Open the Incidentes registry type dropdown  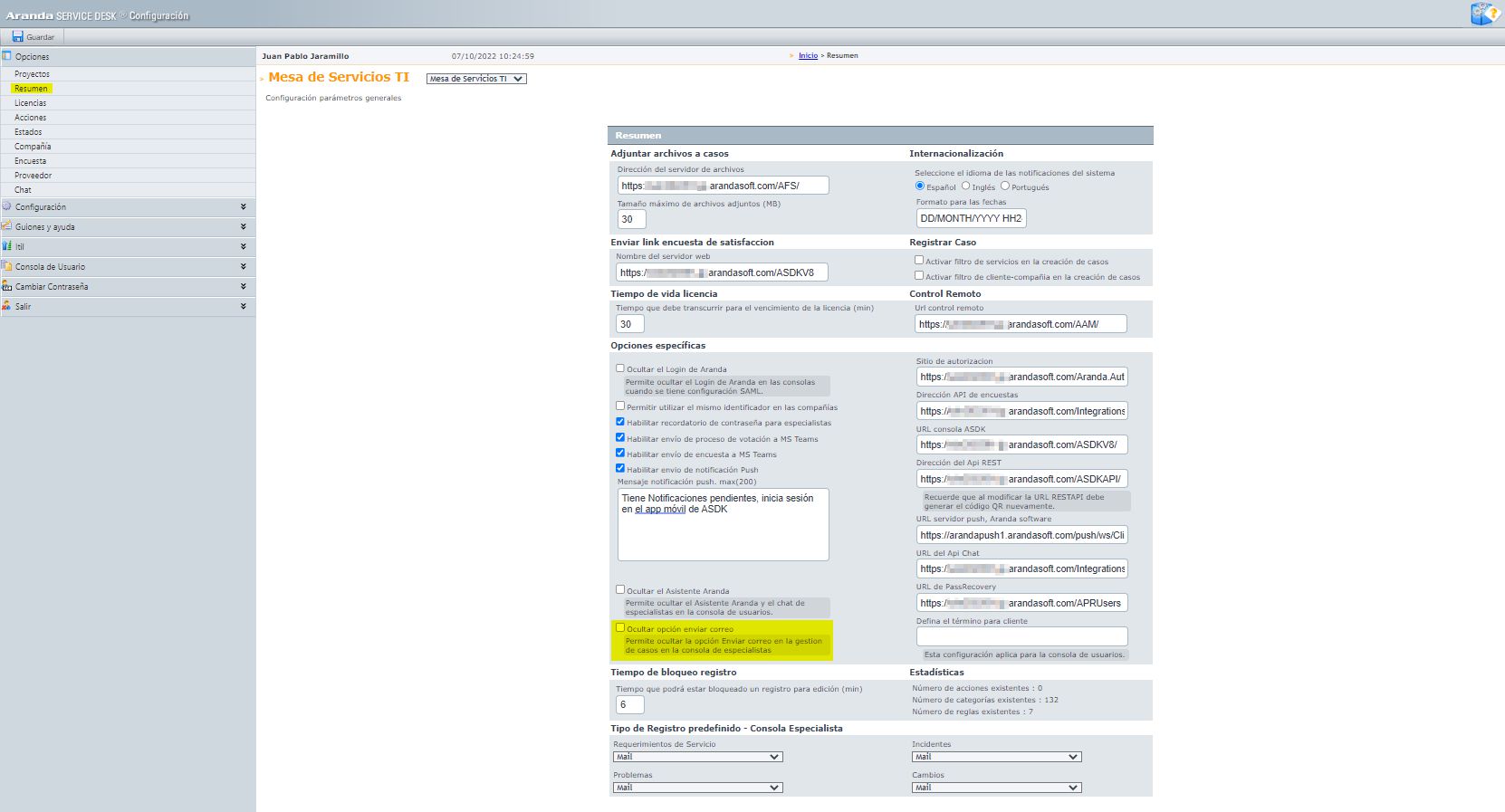click(x=996, y=757)
